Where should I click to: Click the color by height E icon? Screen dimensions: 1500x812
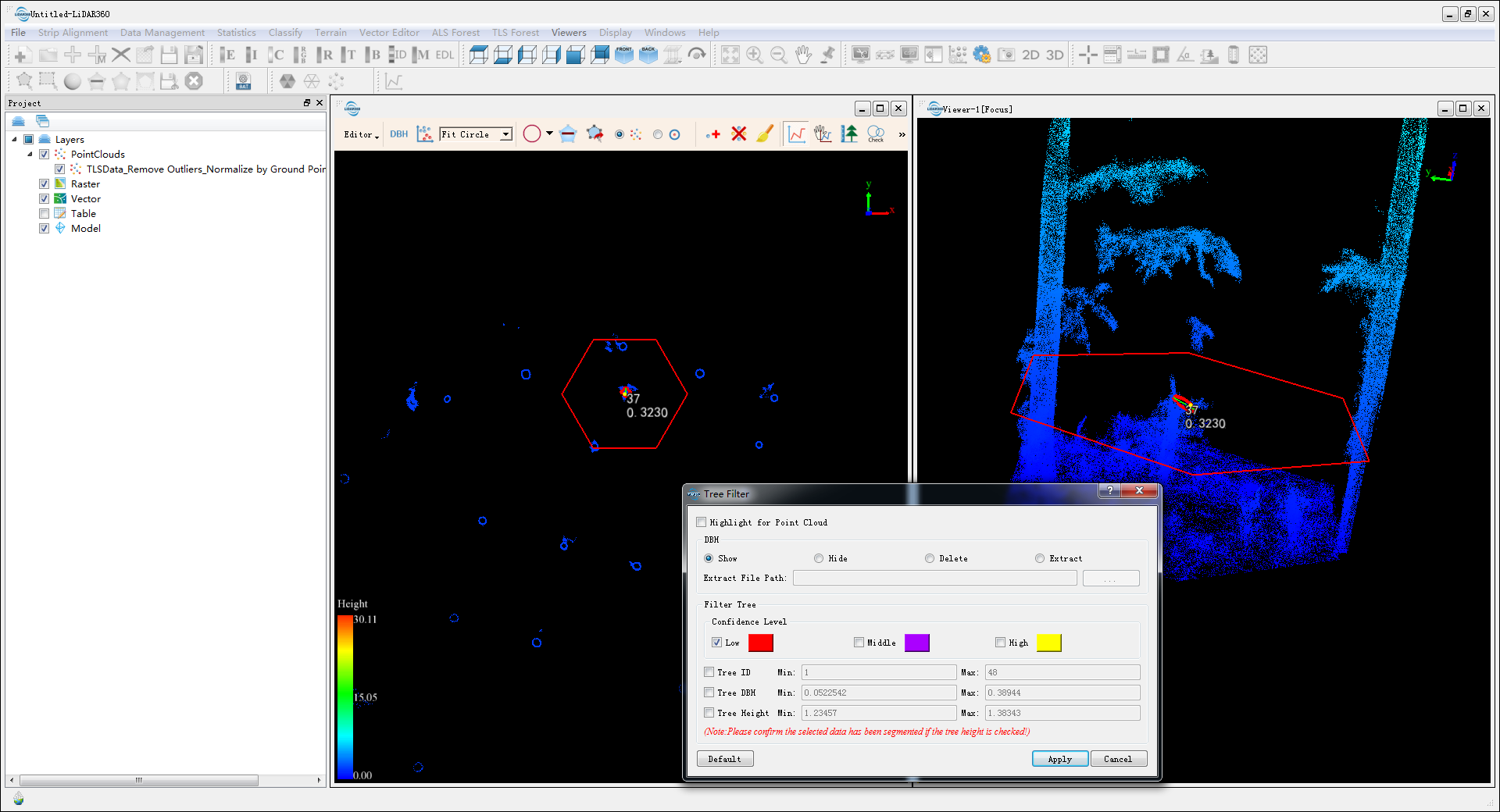click(x=227, y=55)
